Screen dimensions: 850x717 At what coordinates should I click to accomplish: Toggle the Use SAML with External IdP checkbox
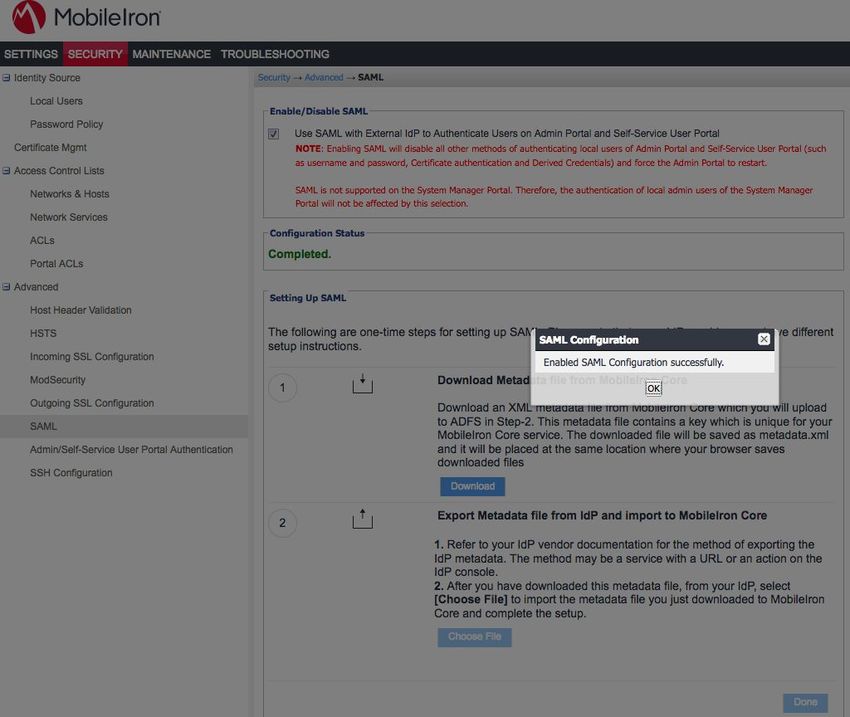click(274, 134)
